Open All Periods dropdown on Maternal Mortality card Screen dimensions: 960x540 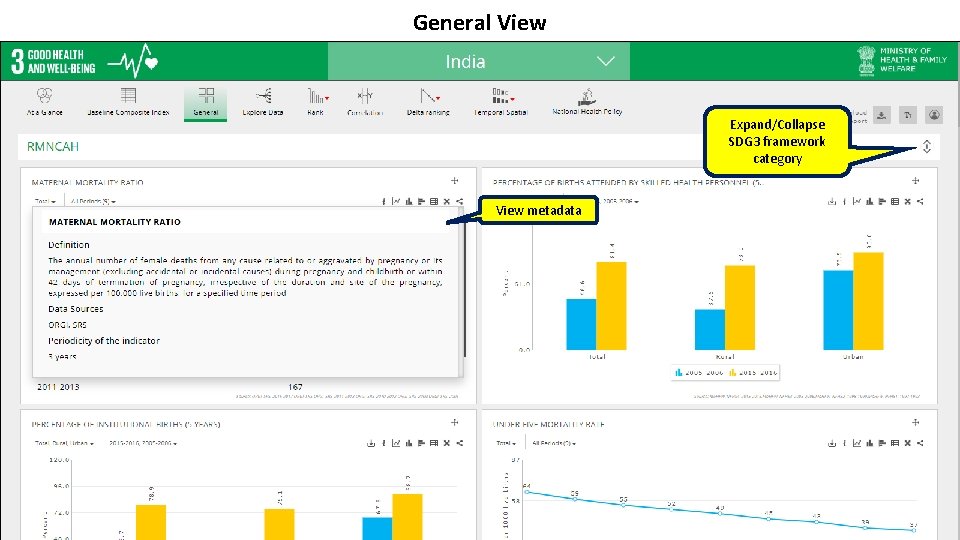[x=93, y=201]
